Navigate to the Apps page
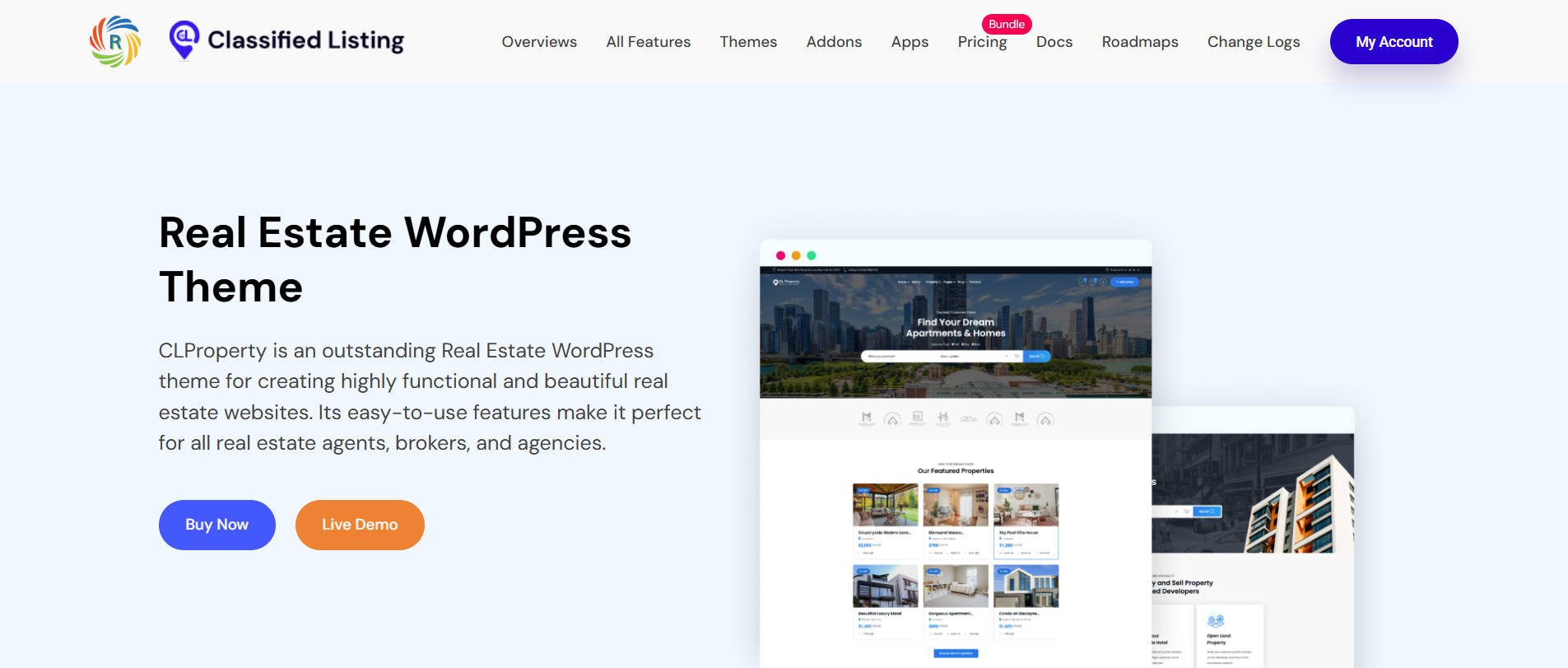Image resolution: width=1568 pixels, height=668 pixels. click(910, 42)
